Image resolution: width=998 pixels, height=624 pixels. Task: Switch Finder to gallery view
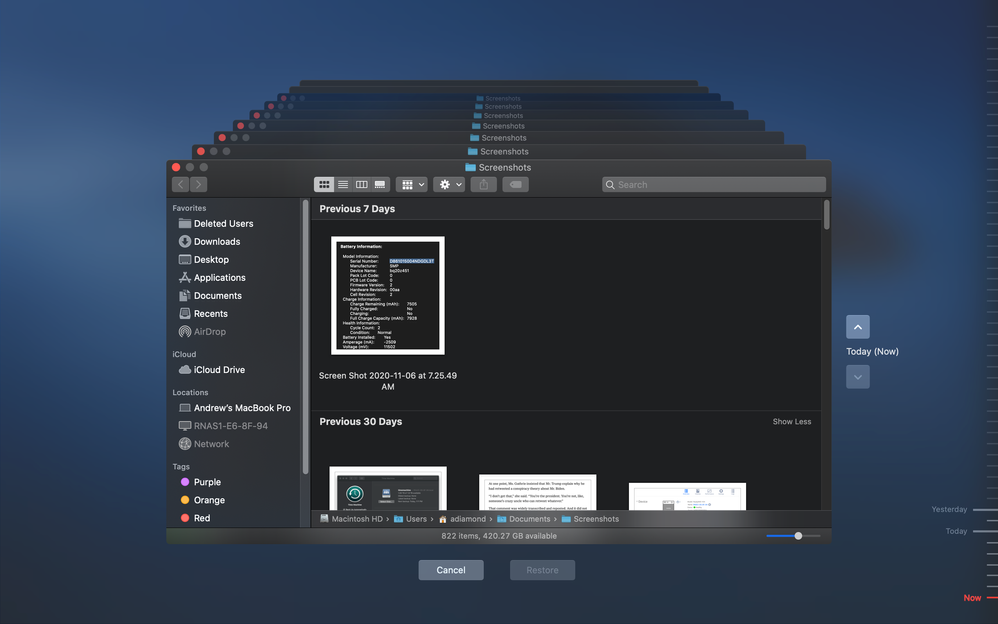click(380, 185)
